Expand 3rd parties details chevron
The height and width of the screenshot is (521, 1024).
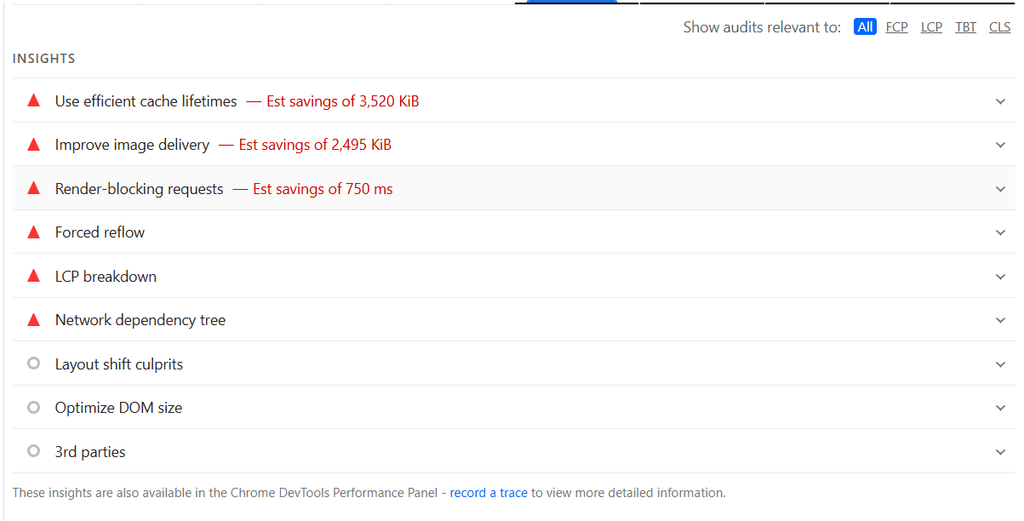click(1000, 452)
